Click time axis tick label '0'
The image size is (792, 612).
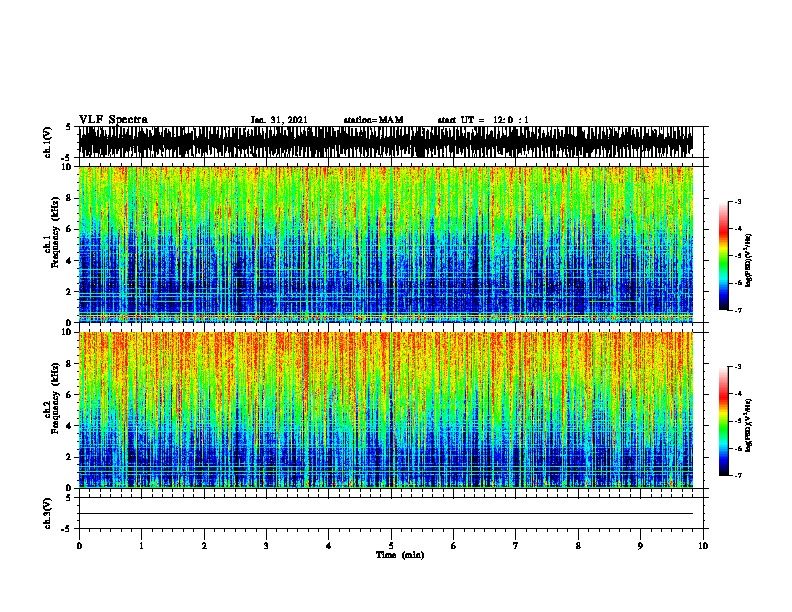pyautogui.click(x=79, y=546)
